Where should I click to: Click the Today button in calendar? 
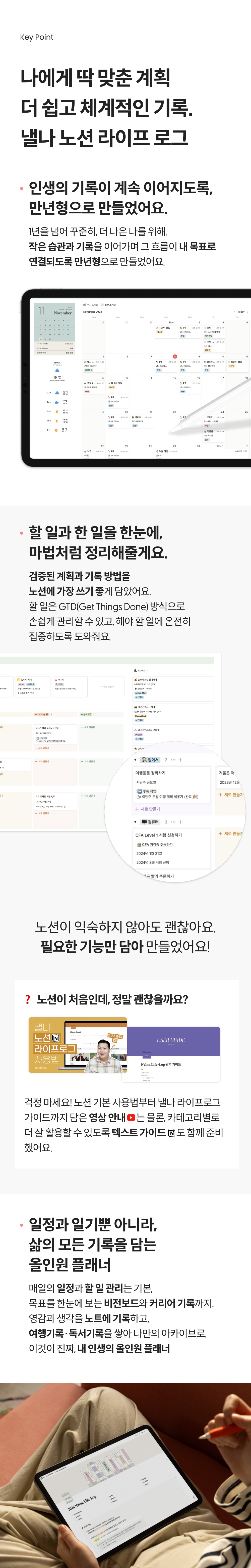(x=241, y=312)
